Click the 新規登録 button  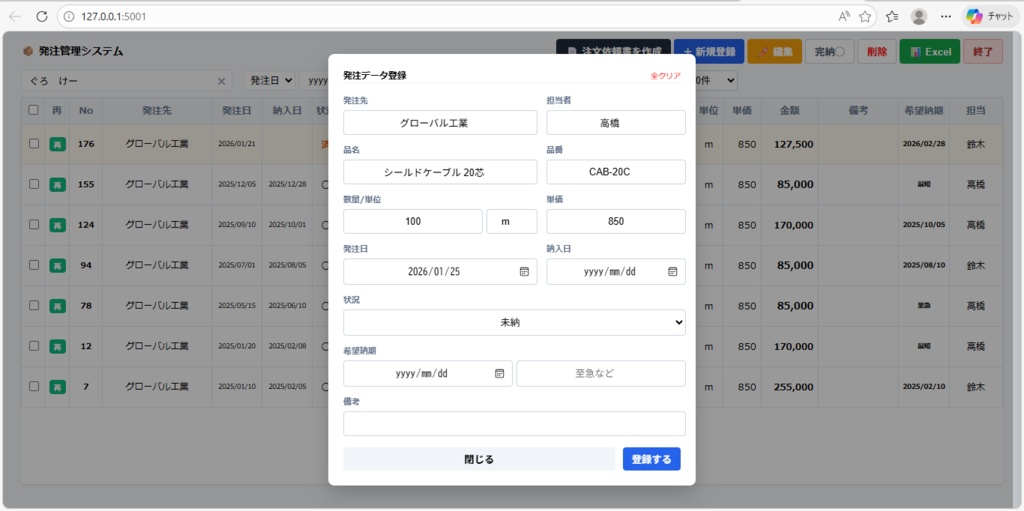pyautogui.click(x=709, y=52)
